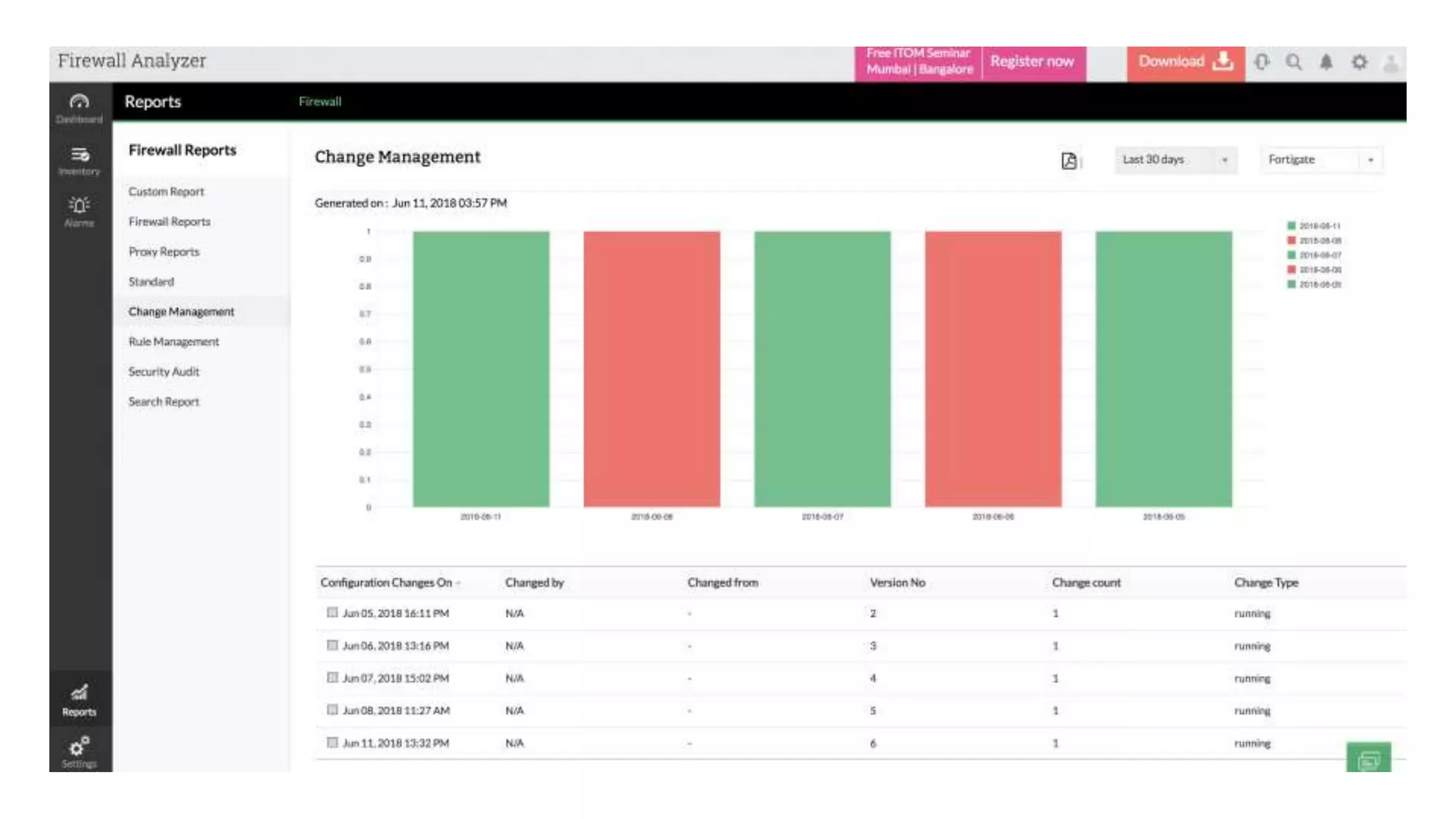Click the header gear settings icon
The image size is (1456, 819).
click(x=1359, y=63)
